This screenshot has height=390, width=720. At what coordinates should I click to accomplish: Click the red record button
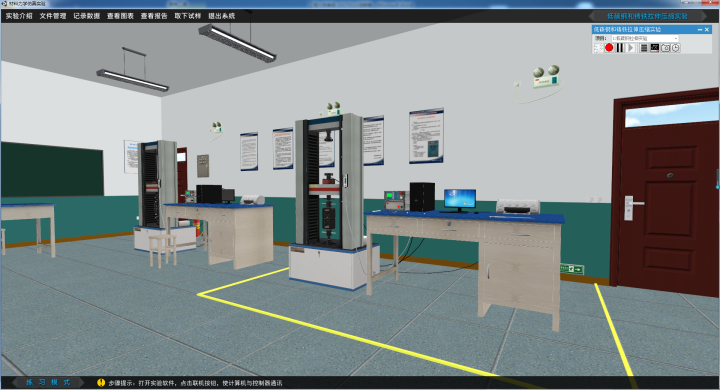pyautogui.click(x=609, y=48)
